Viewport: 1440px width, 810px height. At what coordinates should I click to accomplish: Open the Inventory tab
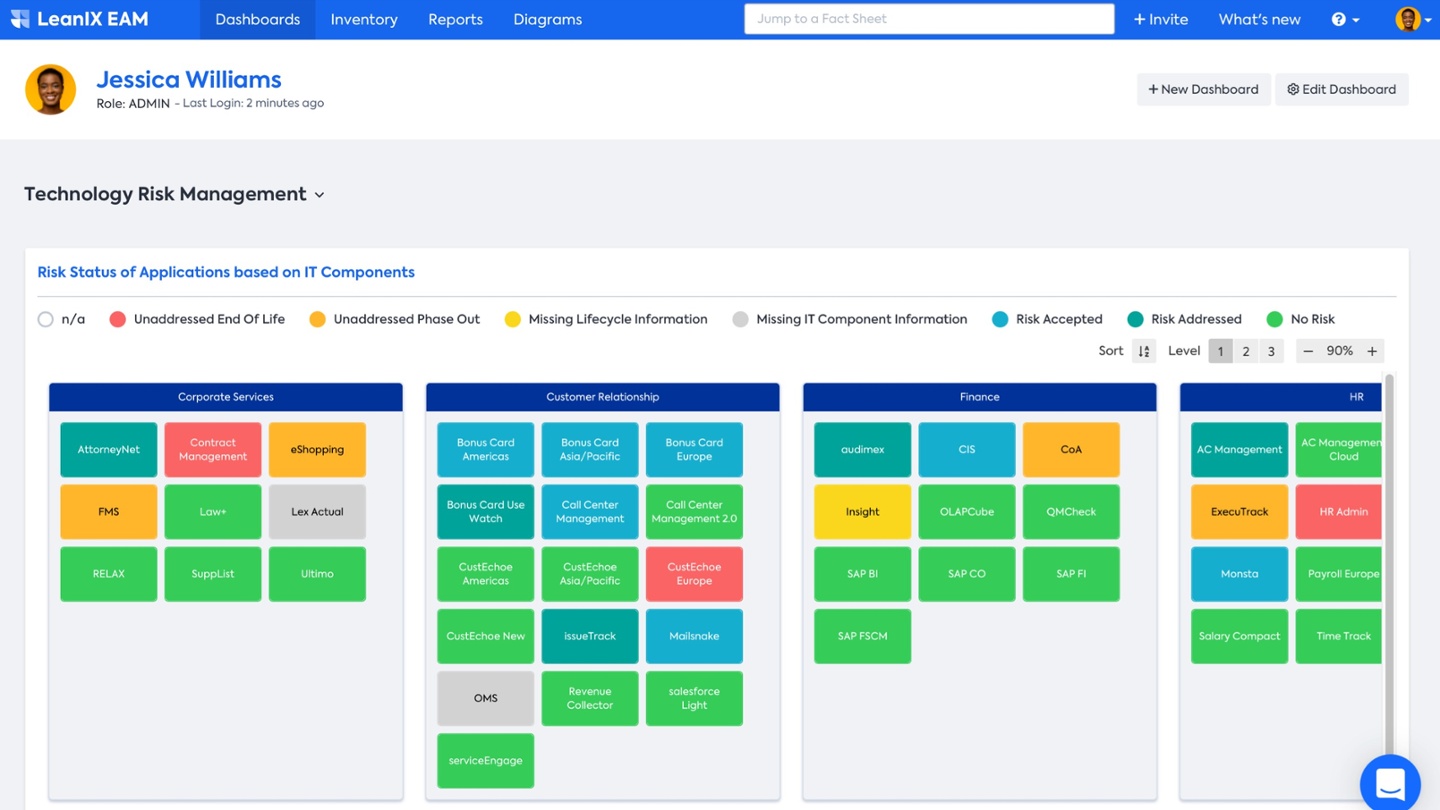click(x=364, y=19)
